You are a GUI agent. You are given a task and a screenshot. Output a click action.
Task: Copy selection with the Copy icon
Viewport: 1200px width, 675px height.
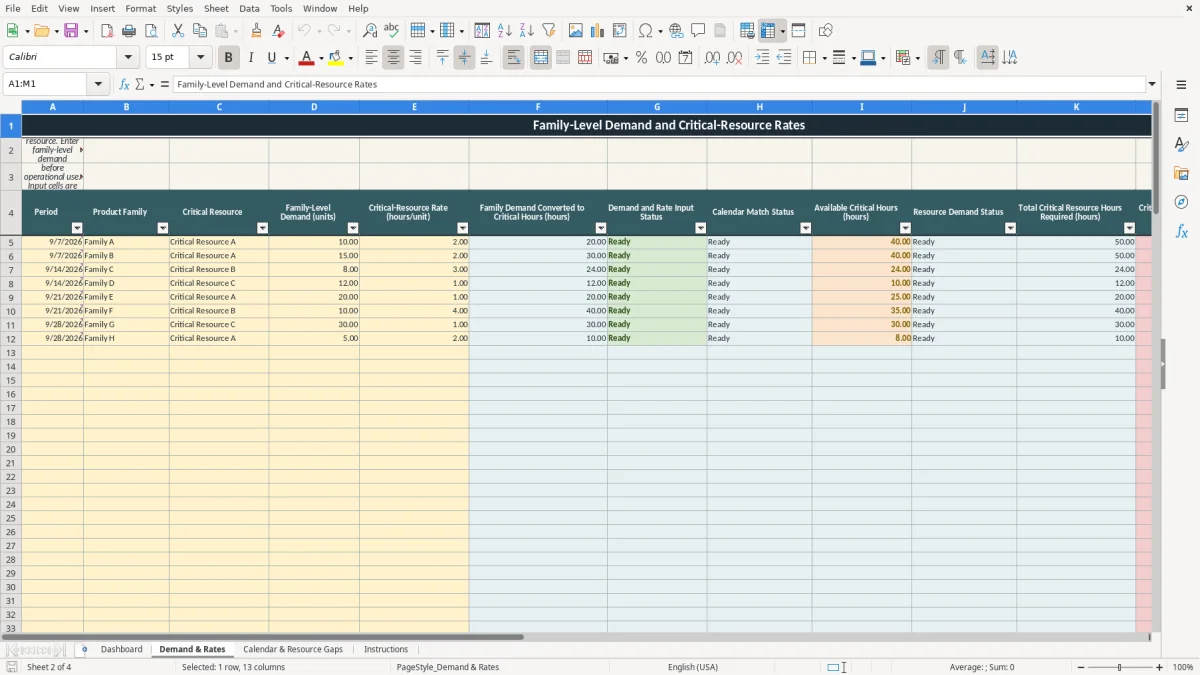(x=200, y=31)
